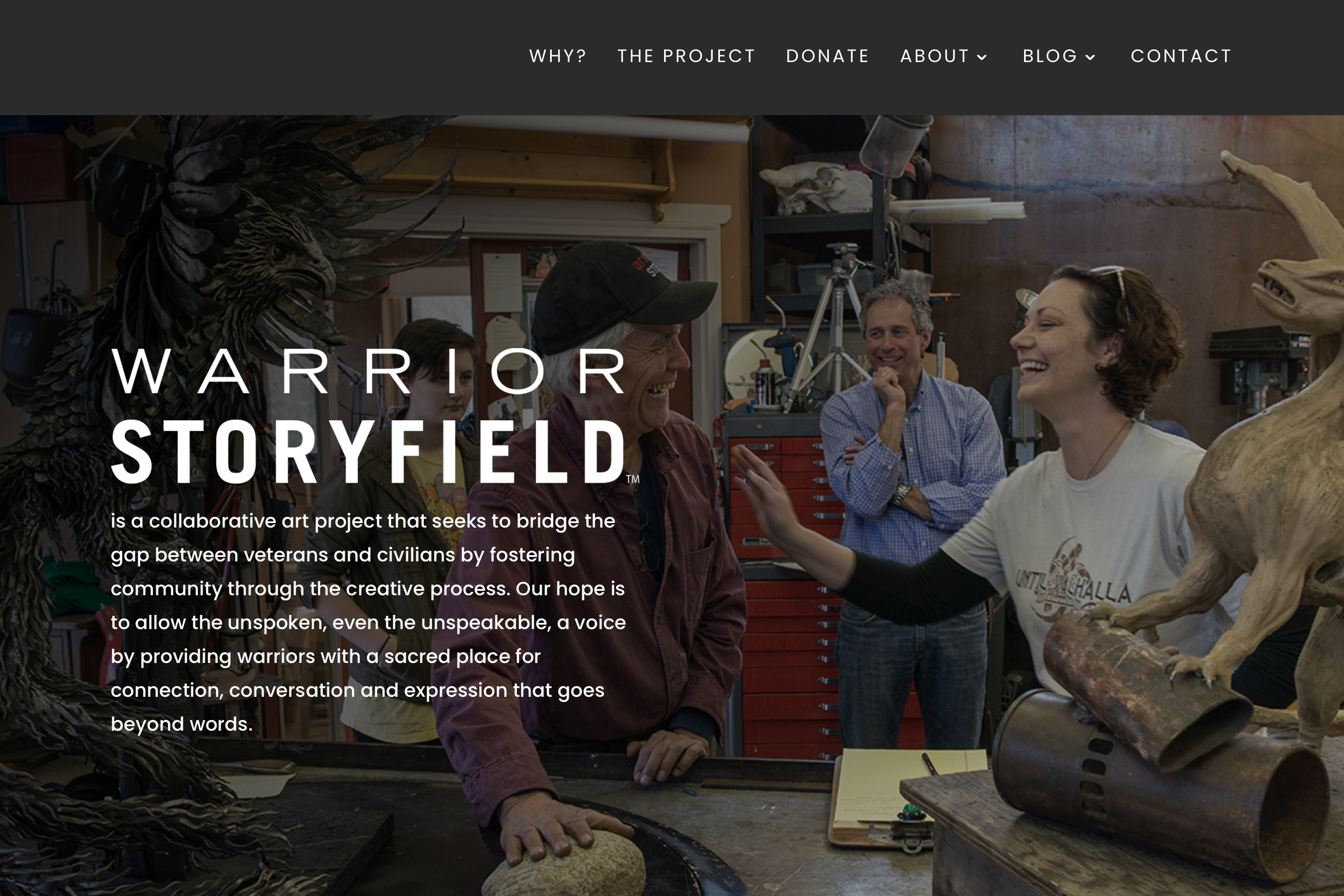Viewport: 1344px width, 896px height.
Task: Click the camera tripod in the workshop
Action: tap(828, 326)
